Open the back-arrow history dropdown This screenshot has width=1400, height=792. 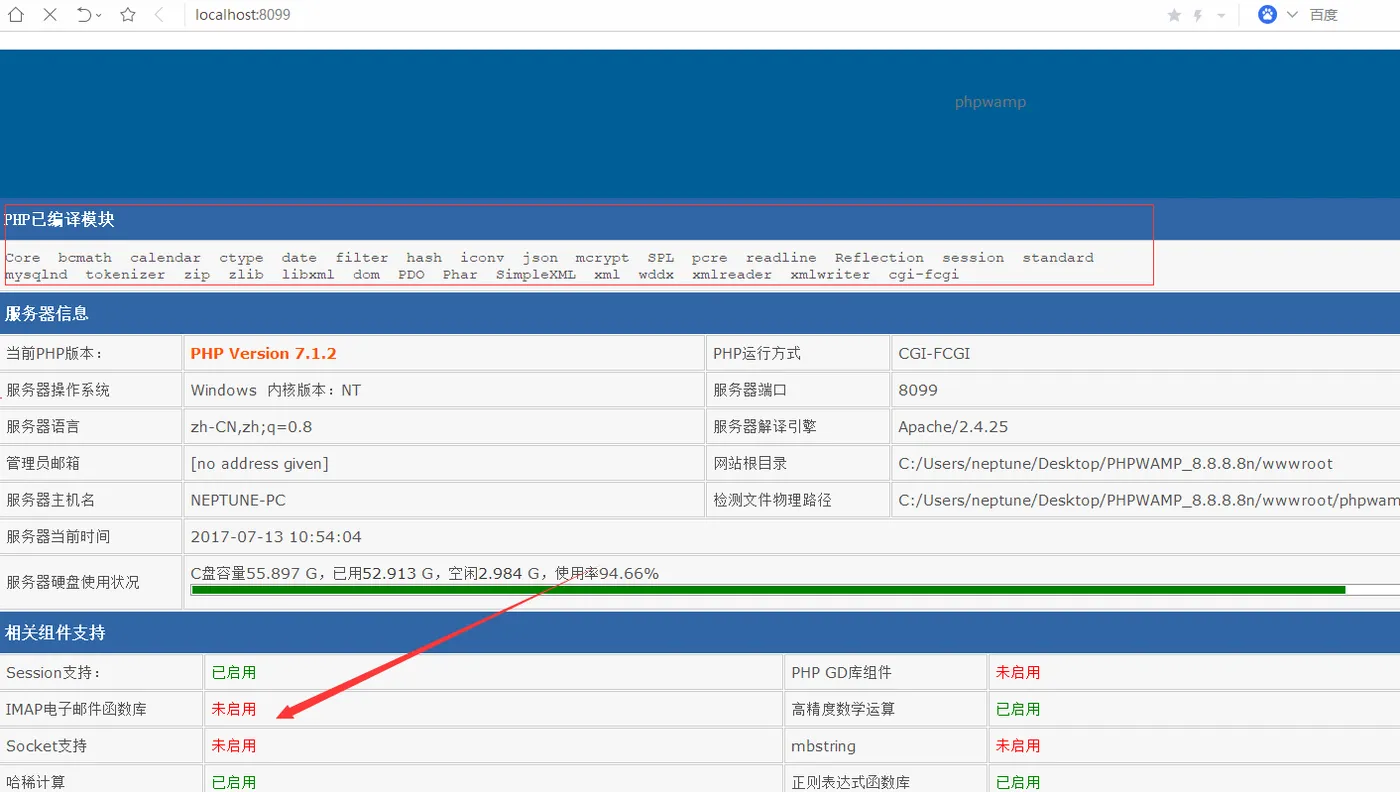99,16
